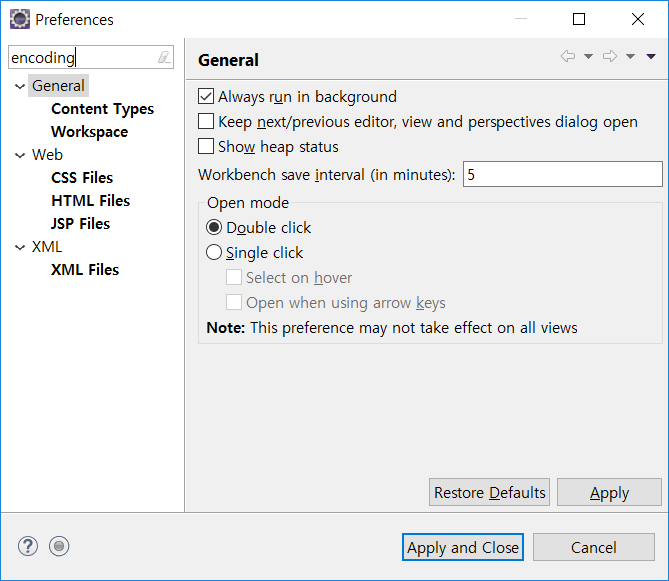Enable Keep next/previous editor dialog open
The height and width of the screenshot is (581, 669).
(206, 121)
